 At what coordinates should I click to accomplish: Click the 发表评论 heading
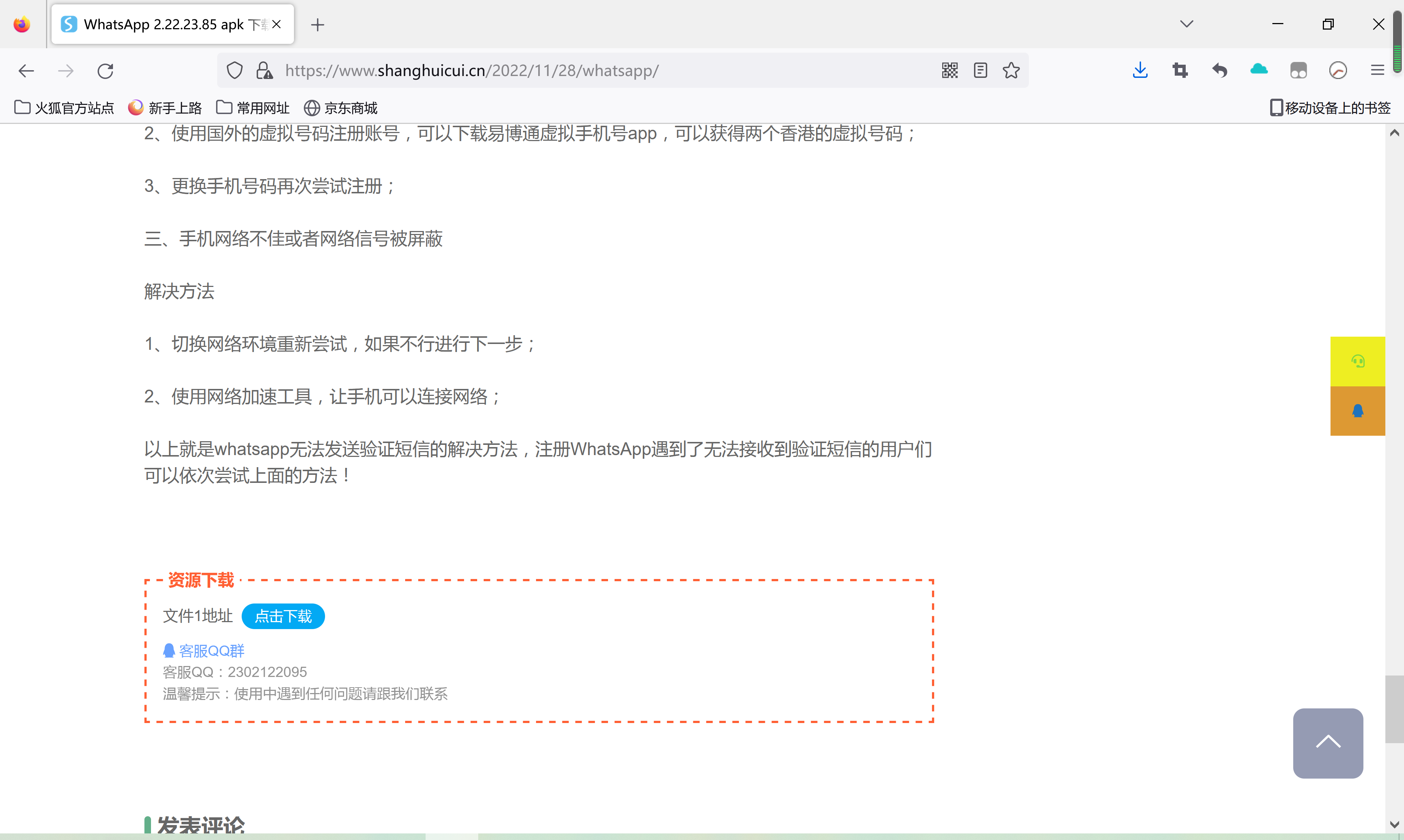click(x=201, y=825)
